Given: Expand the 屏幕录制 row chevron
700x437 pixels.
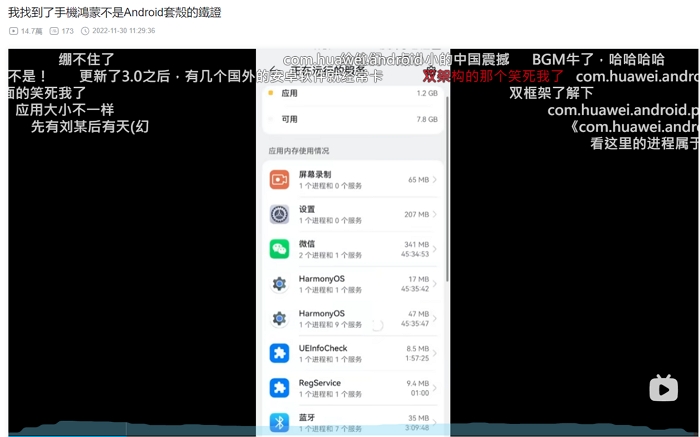Looking at the screenshot, I should (435, 179).
